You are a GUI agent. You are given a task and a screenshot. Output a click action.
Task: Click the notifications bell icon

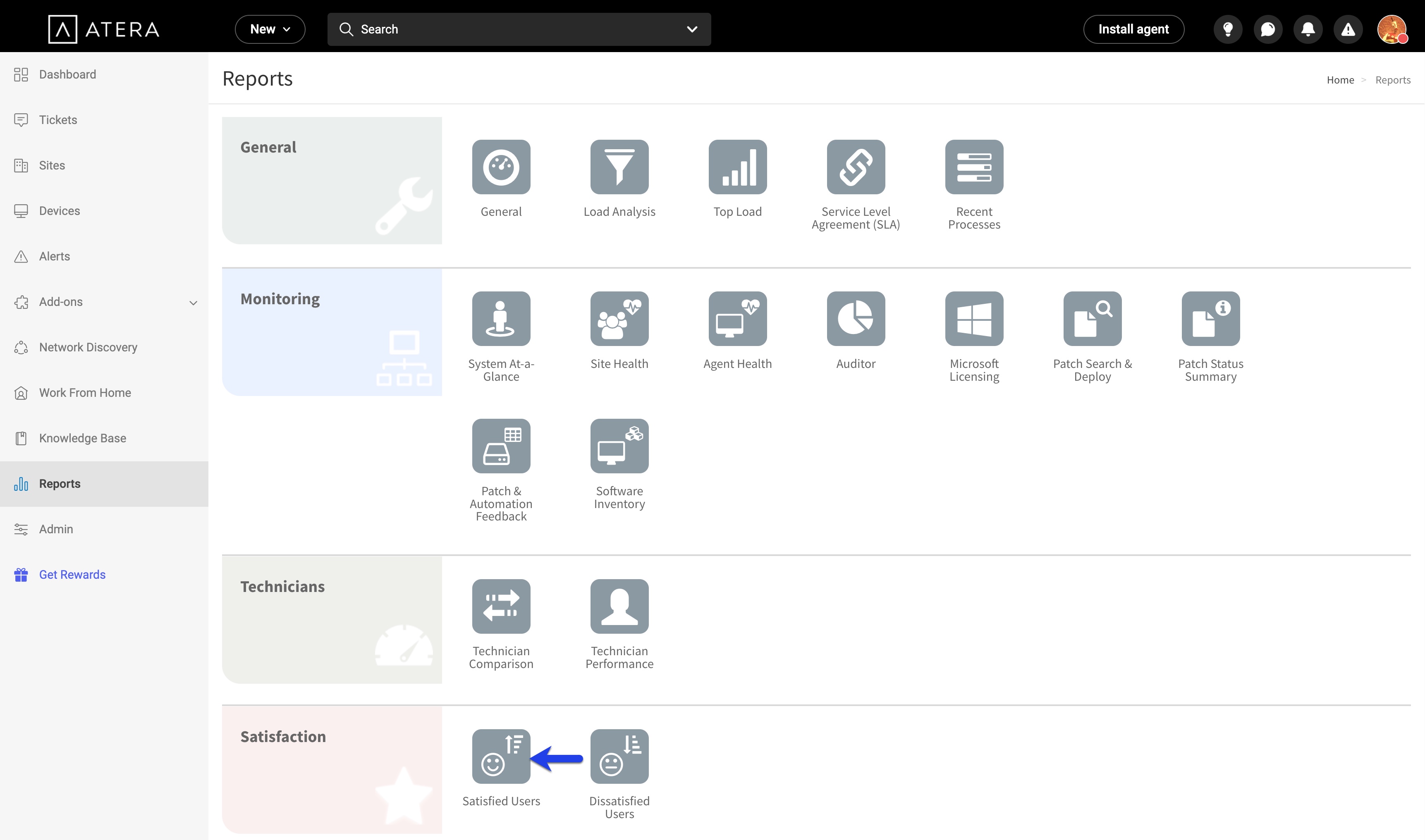pos(1308,29)
